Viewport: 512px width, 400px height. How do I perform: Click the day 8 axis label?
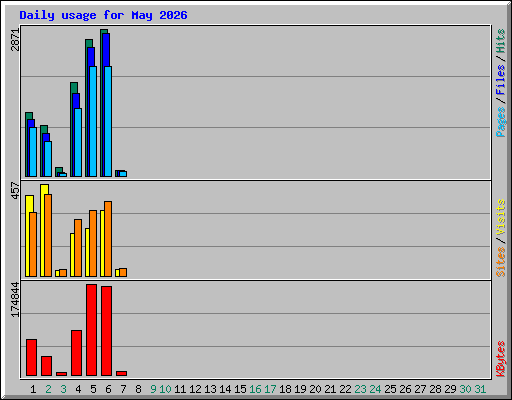pyautogui.click(x=138, y=389)
